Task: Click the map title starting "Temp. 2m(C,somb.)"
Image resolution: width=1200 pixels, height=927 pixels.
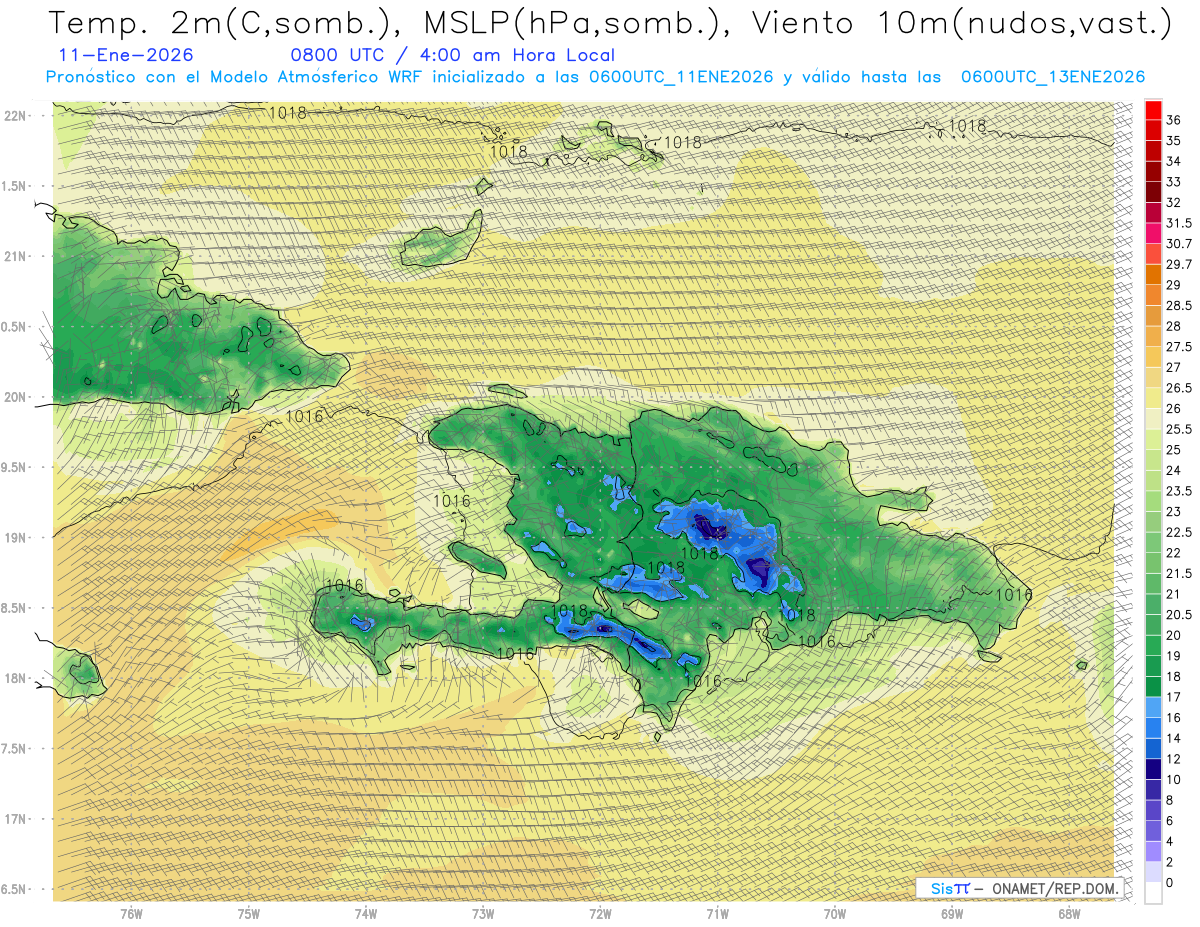Action: click(x=609, y=23)
